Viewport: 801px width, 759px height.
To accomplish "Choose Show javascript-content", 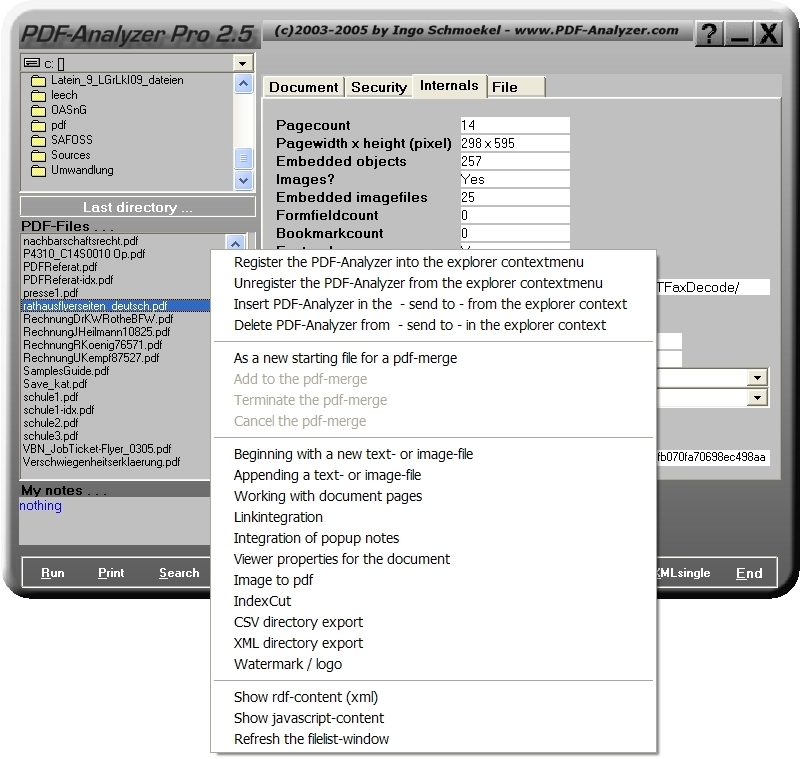I will 433,718.
